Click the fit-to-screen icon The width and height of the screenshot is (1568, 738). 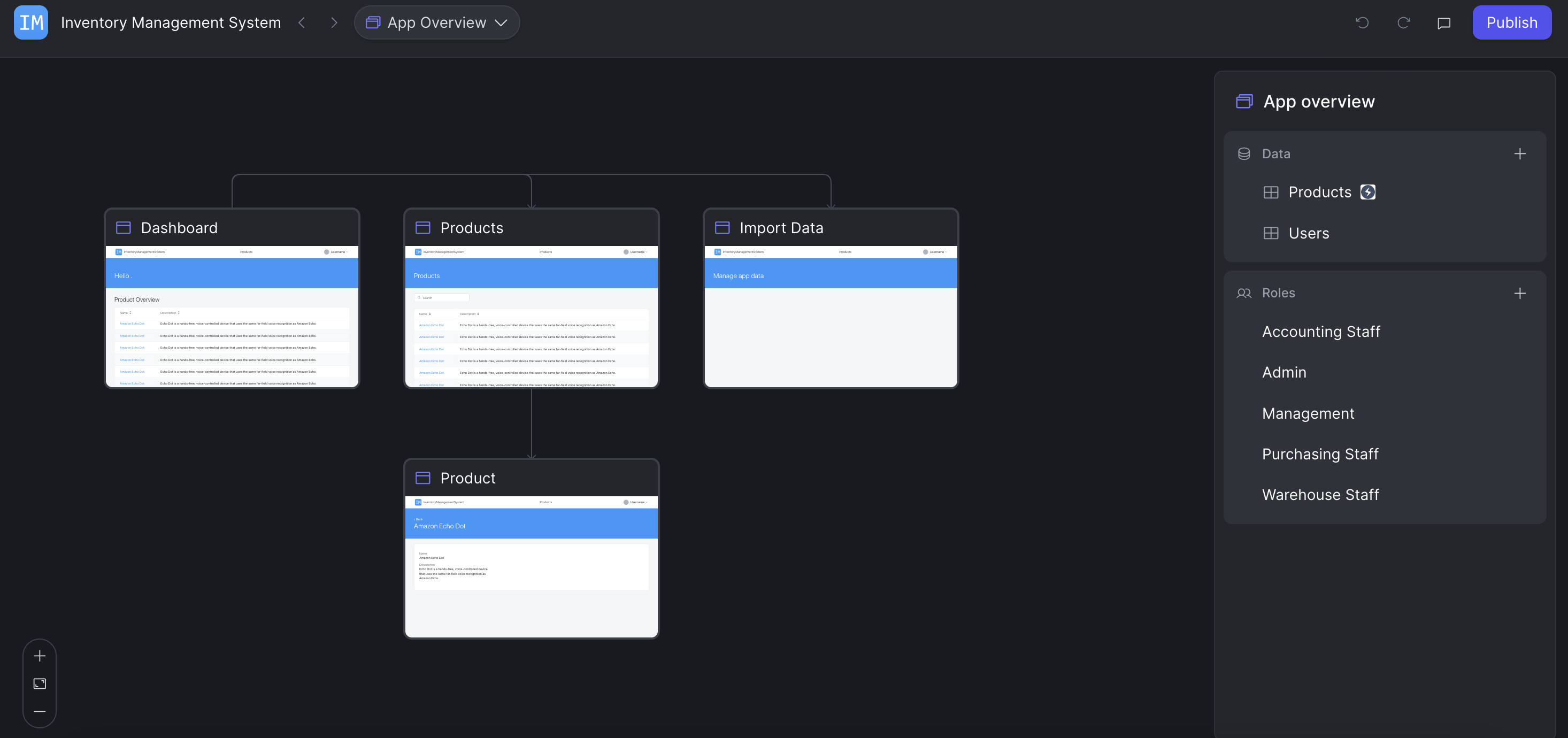[x=40, y=684]
